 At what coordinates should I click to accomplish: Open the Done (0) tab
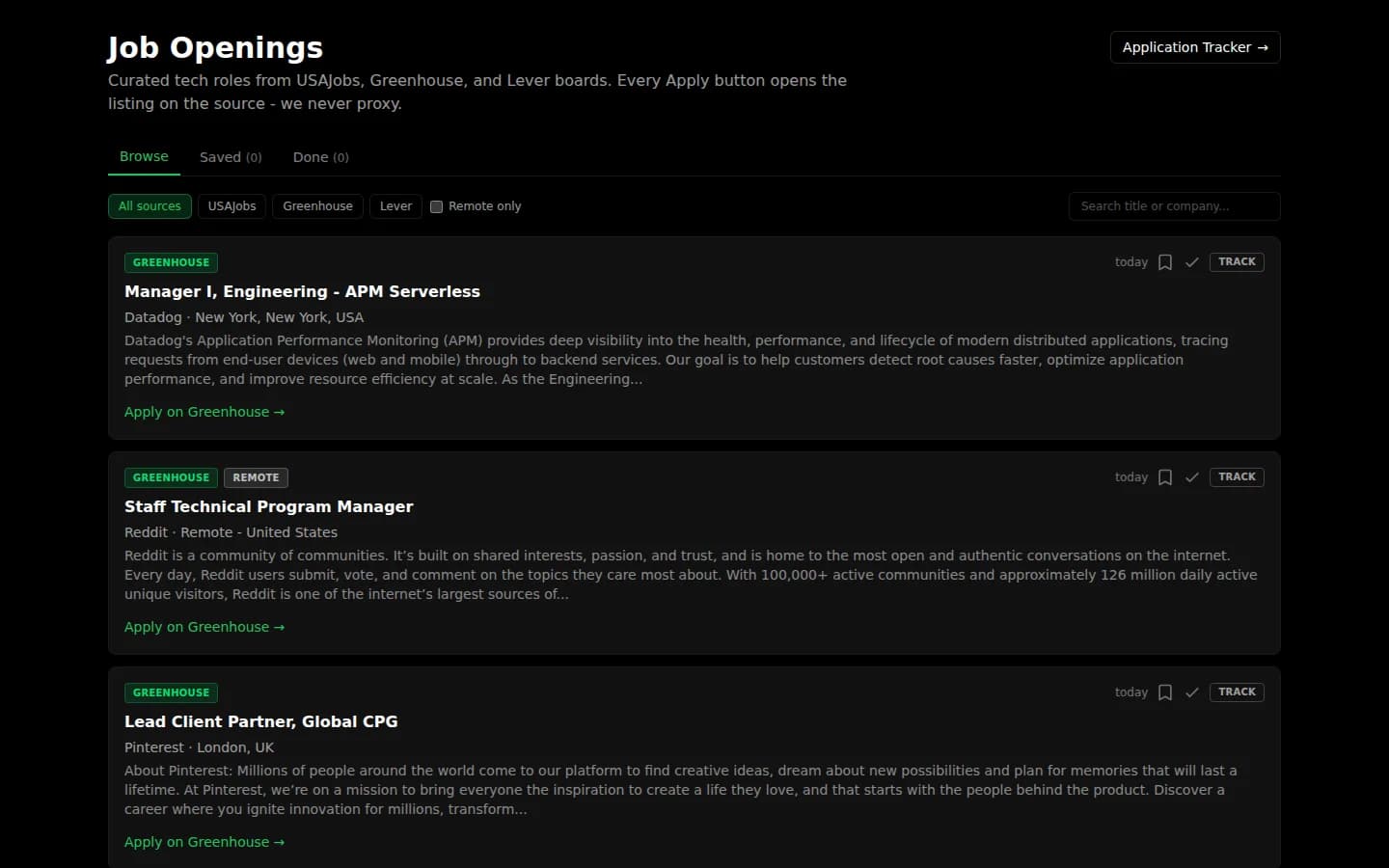[321, 157]
